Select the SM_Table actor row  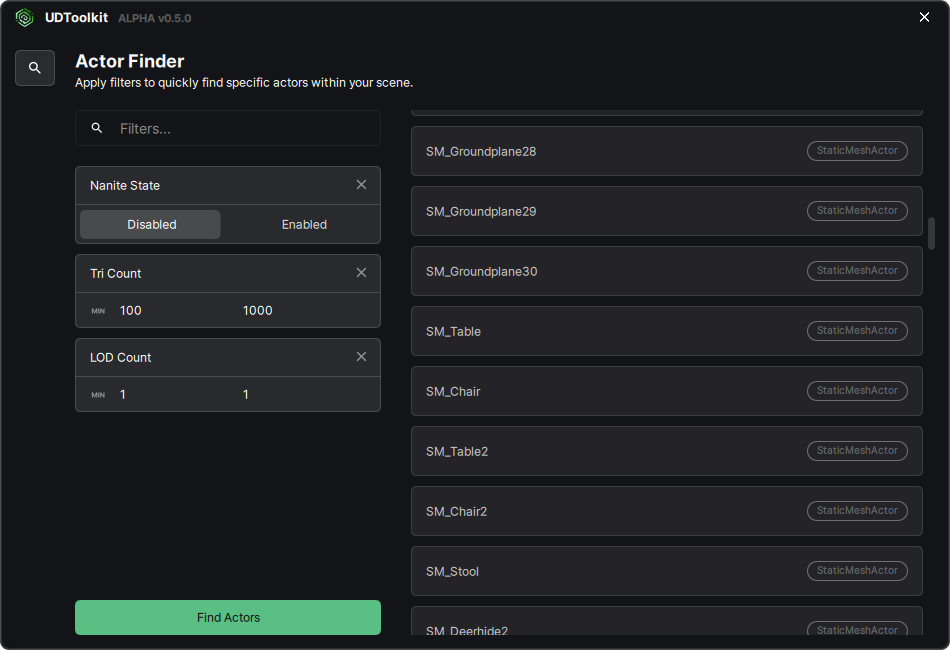point(666,331)
